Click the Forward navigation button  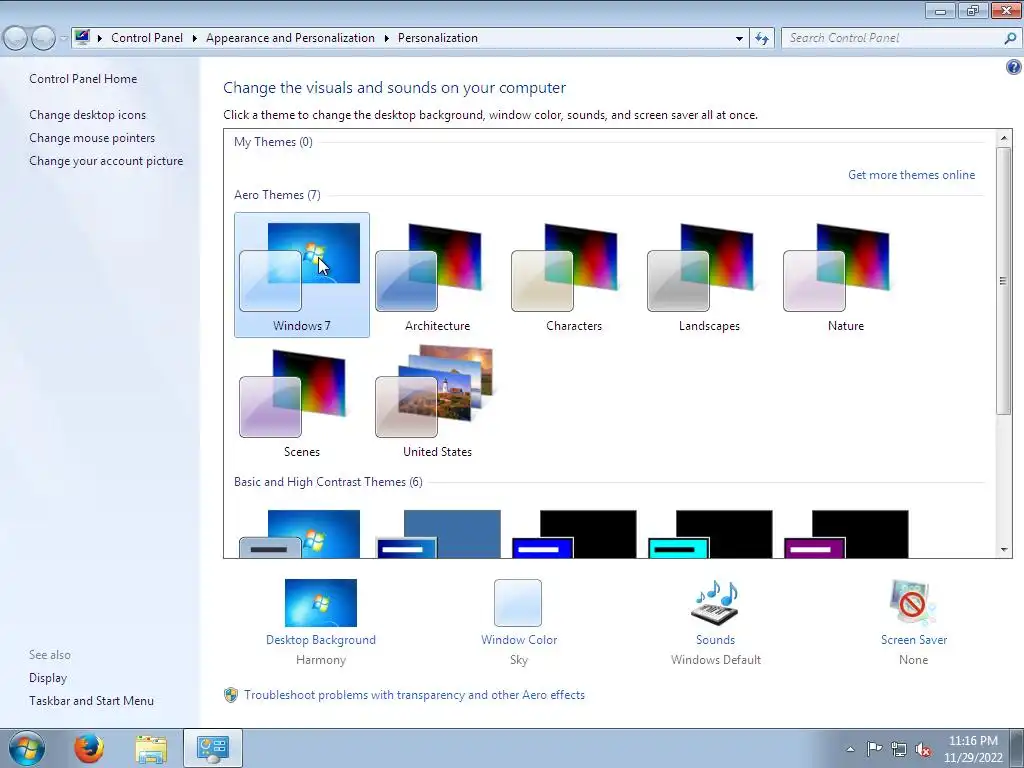pos(43,38)
